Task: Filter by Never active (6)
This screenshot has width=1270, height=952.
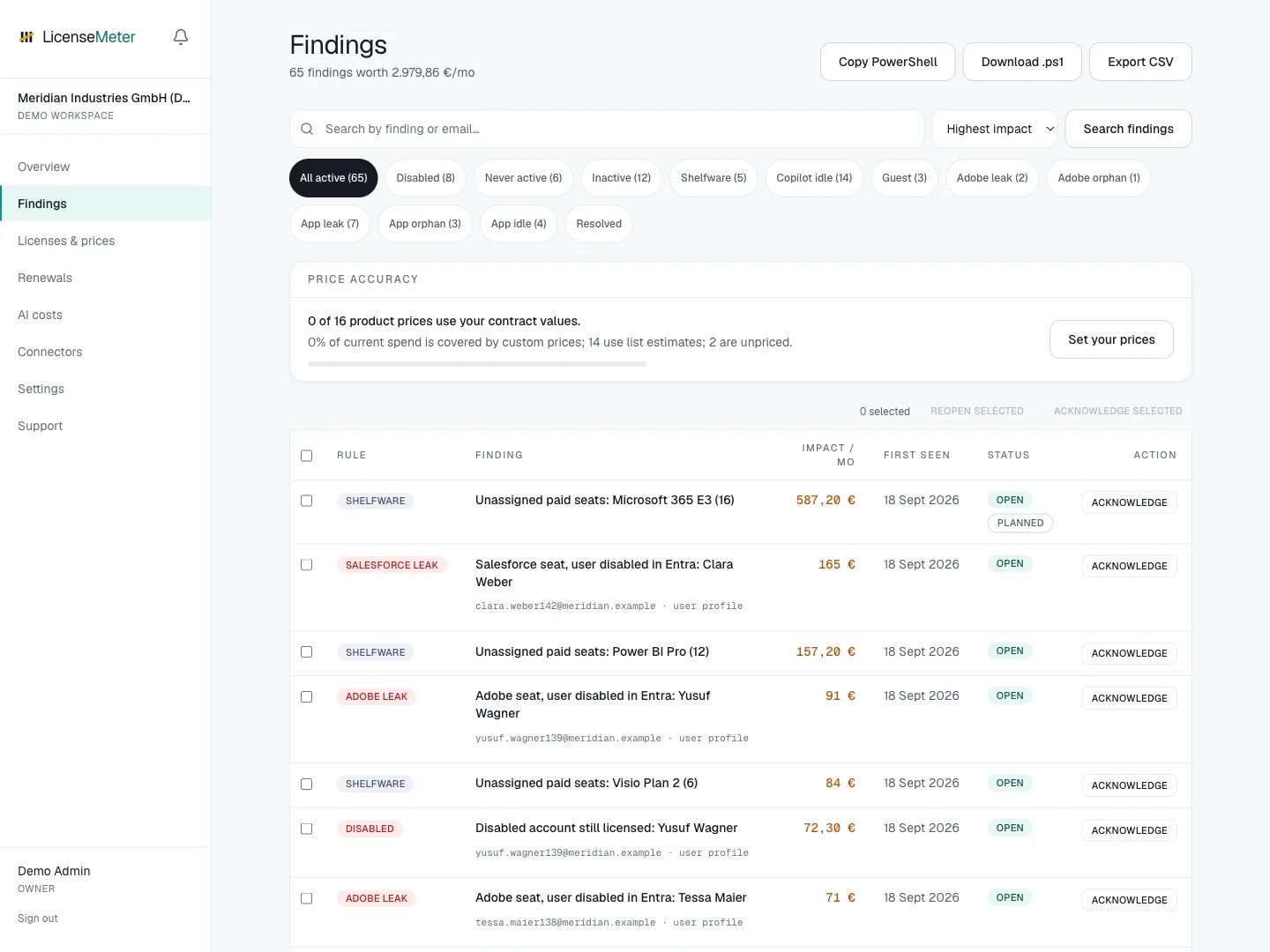Action: (x=523, y=178)
